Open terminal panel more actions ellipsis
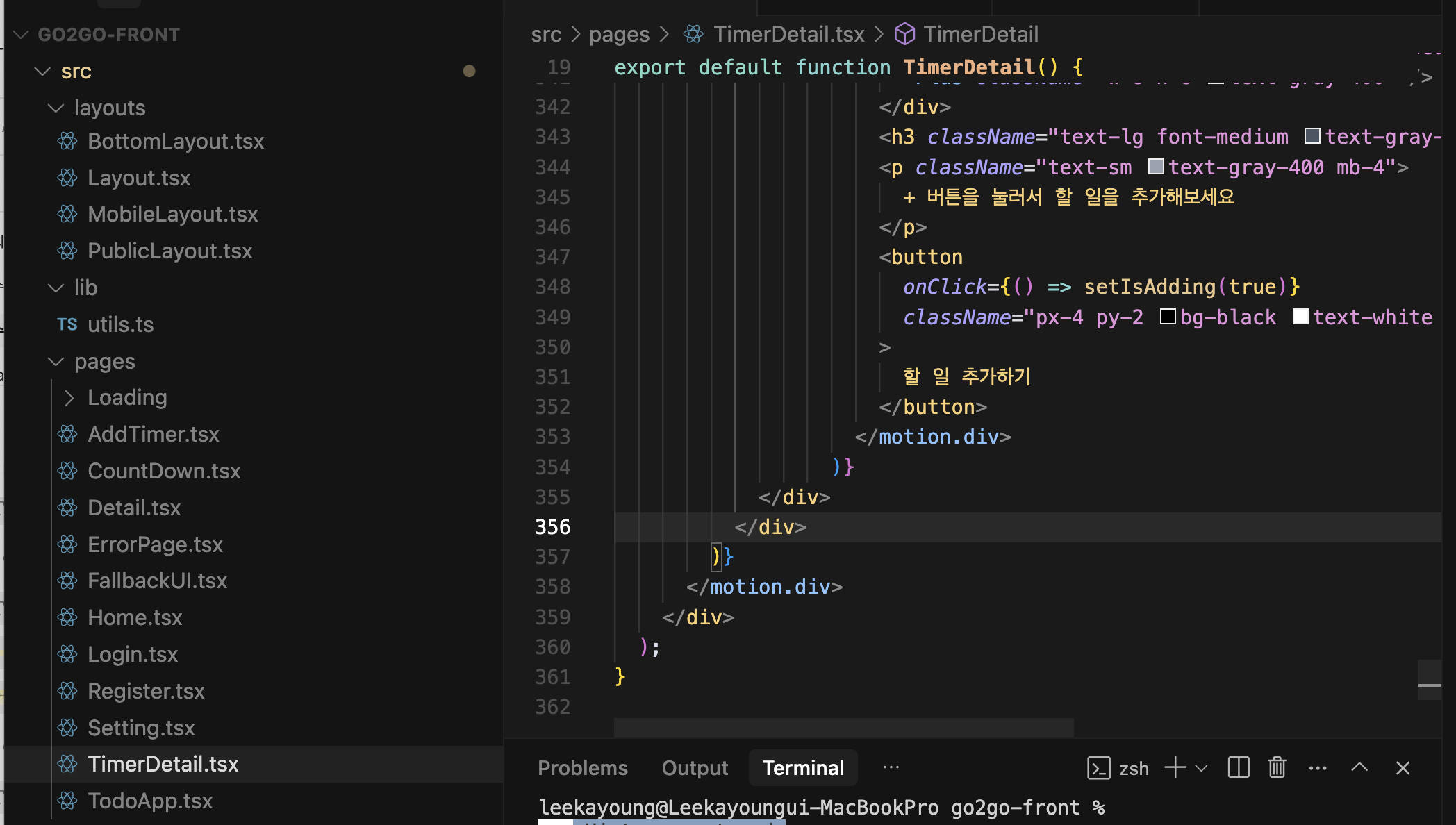This screenshot has height=825, width=1456. click(x=1318, y=768)
